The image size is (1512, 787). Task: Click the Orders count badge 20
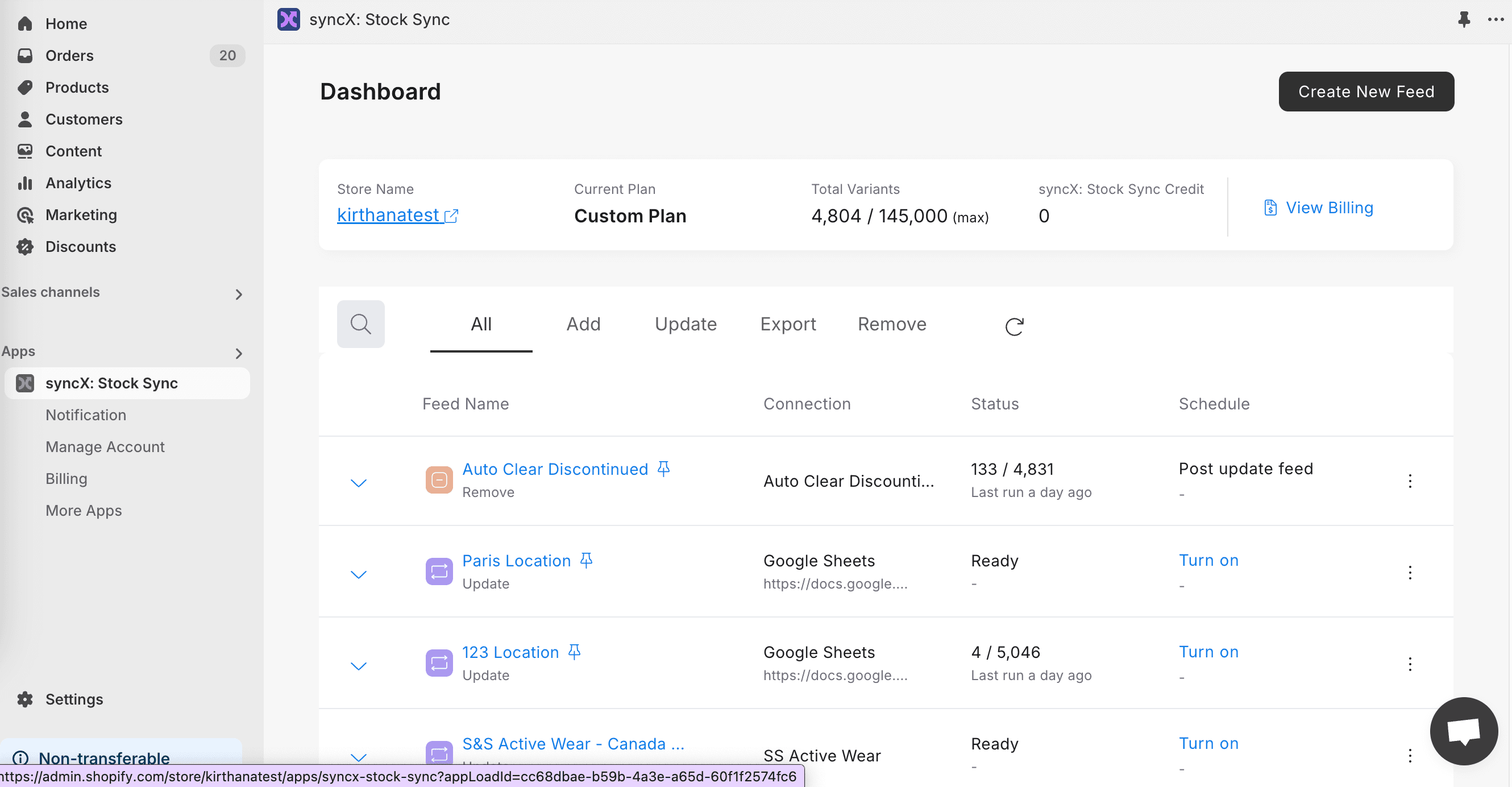pyautogui.click(x=227, y=55)
